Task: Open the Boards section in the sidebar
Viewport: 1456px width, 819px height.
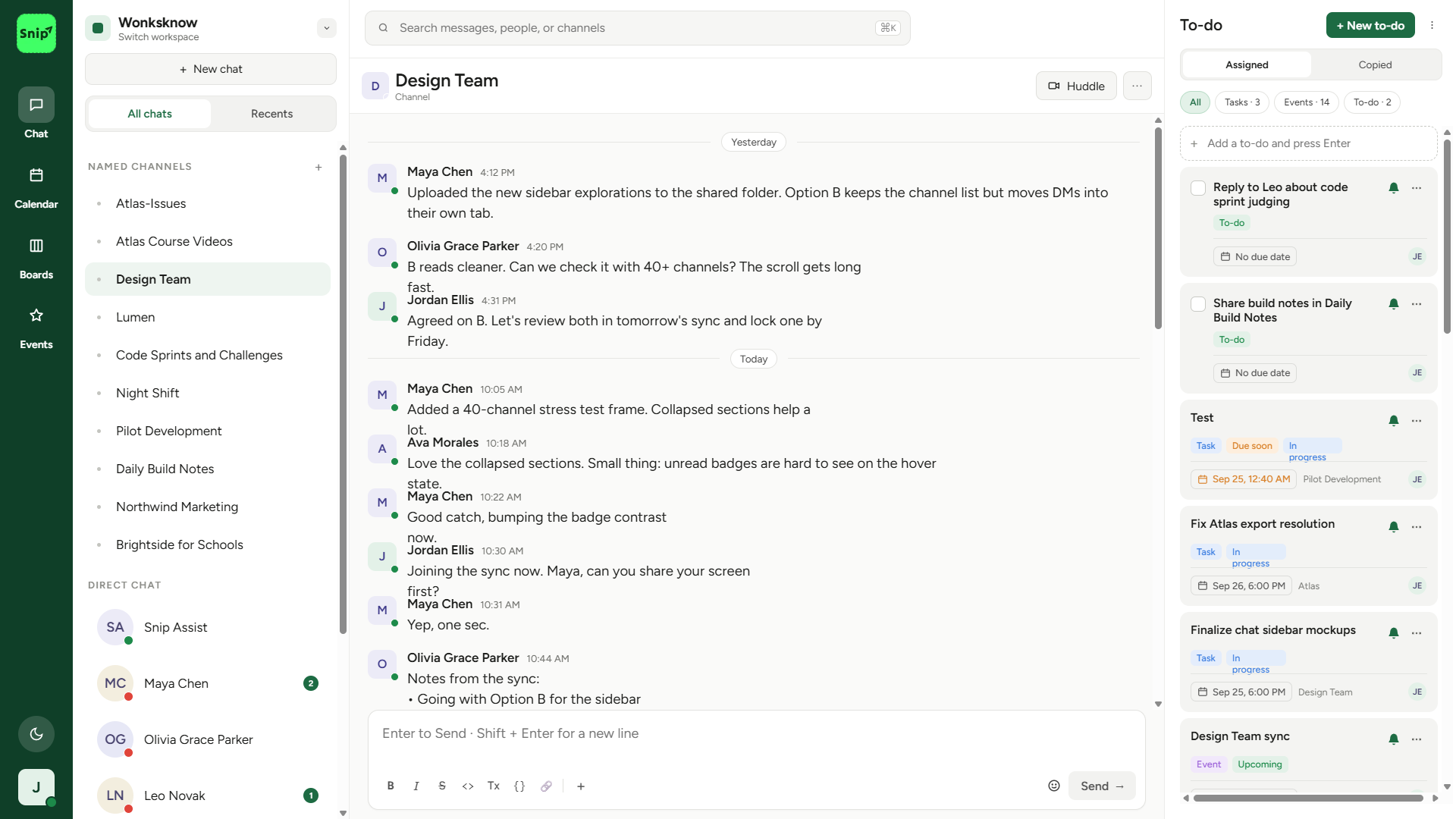Action: (36, 259)
